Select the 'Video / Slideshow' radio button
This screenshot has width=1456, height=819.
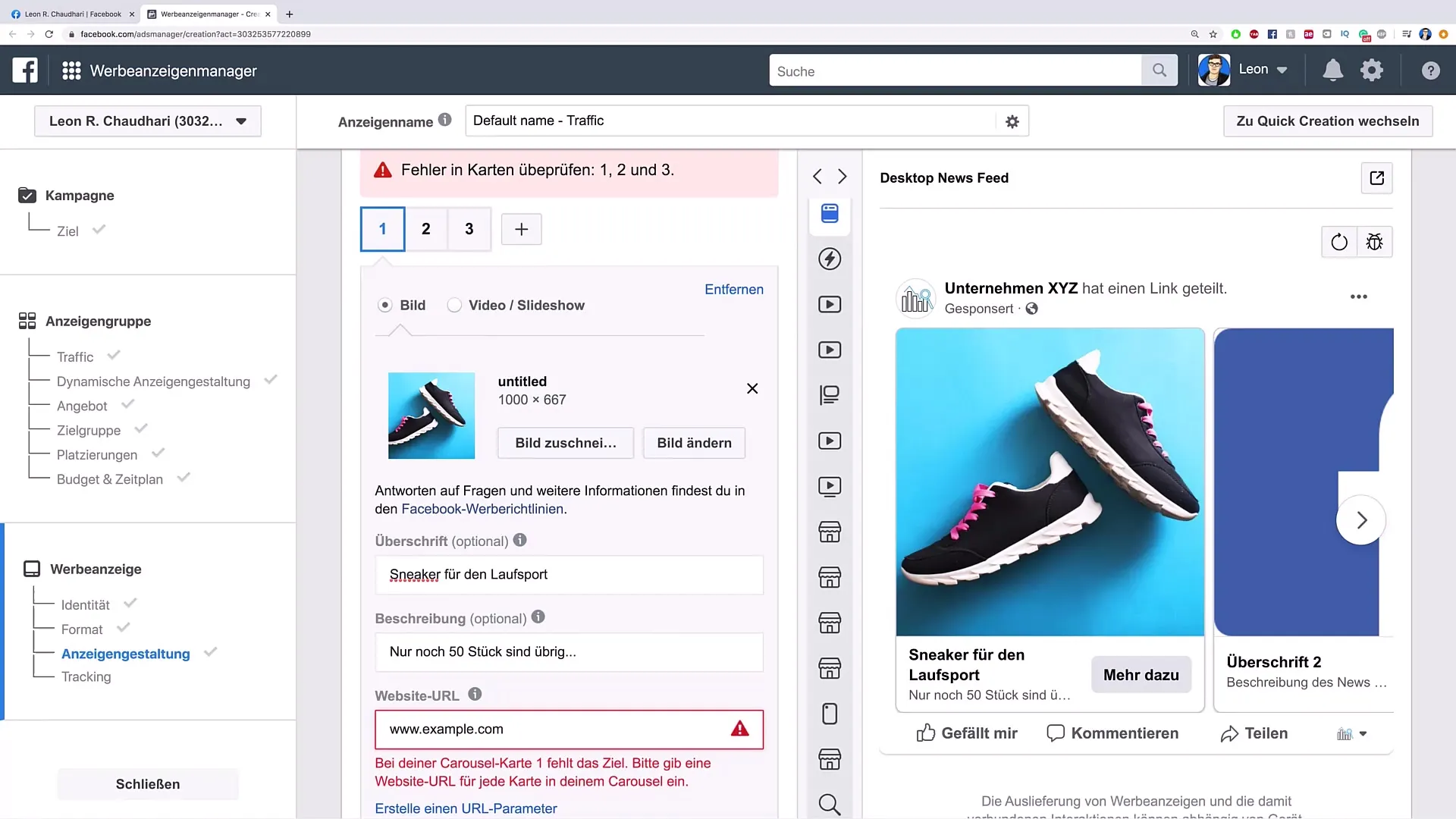point(454,305)
